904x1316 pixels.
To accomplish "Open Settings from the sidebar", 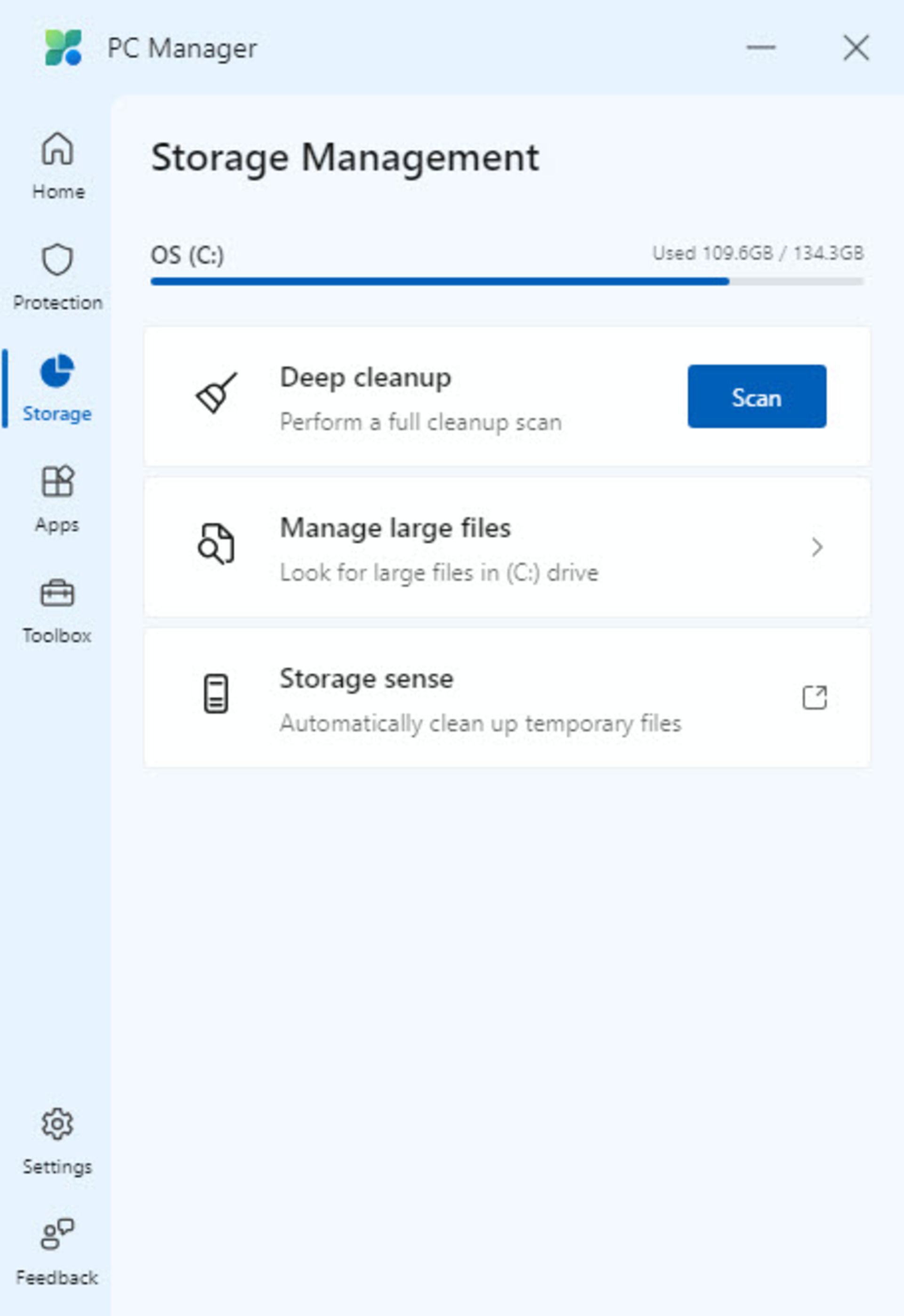I will click(56, 1142).
